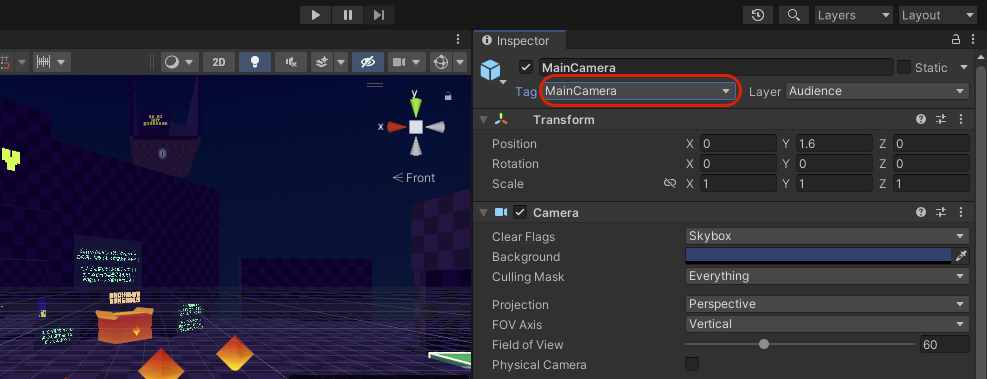
Task: Disable the Camera component checkbox
Action: coord(519,213)
